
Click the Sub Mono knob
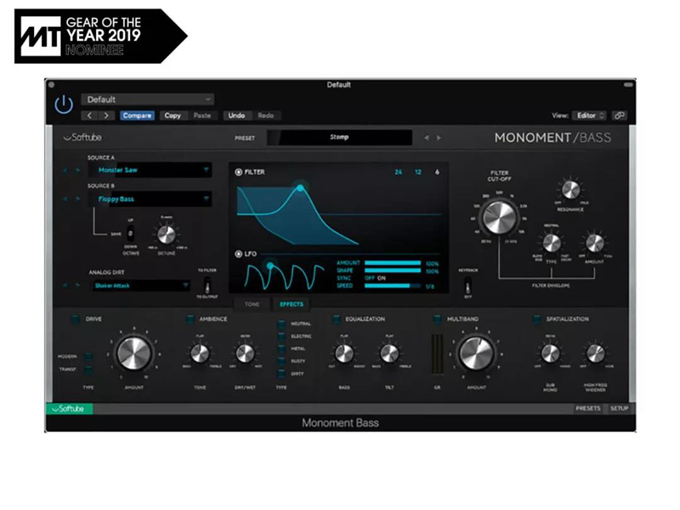click(x=550, y=353)
